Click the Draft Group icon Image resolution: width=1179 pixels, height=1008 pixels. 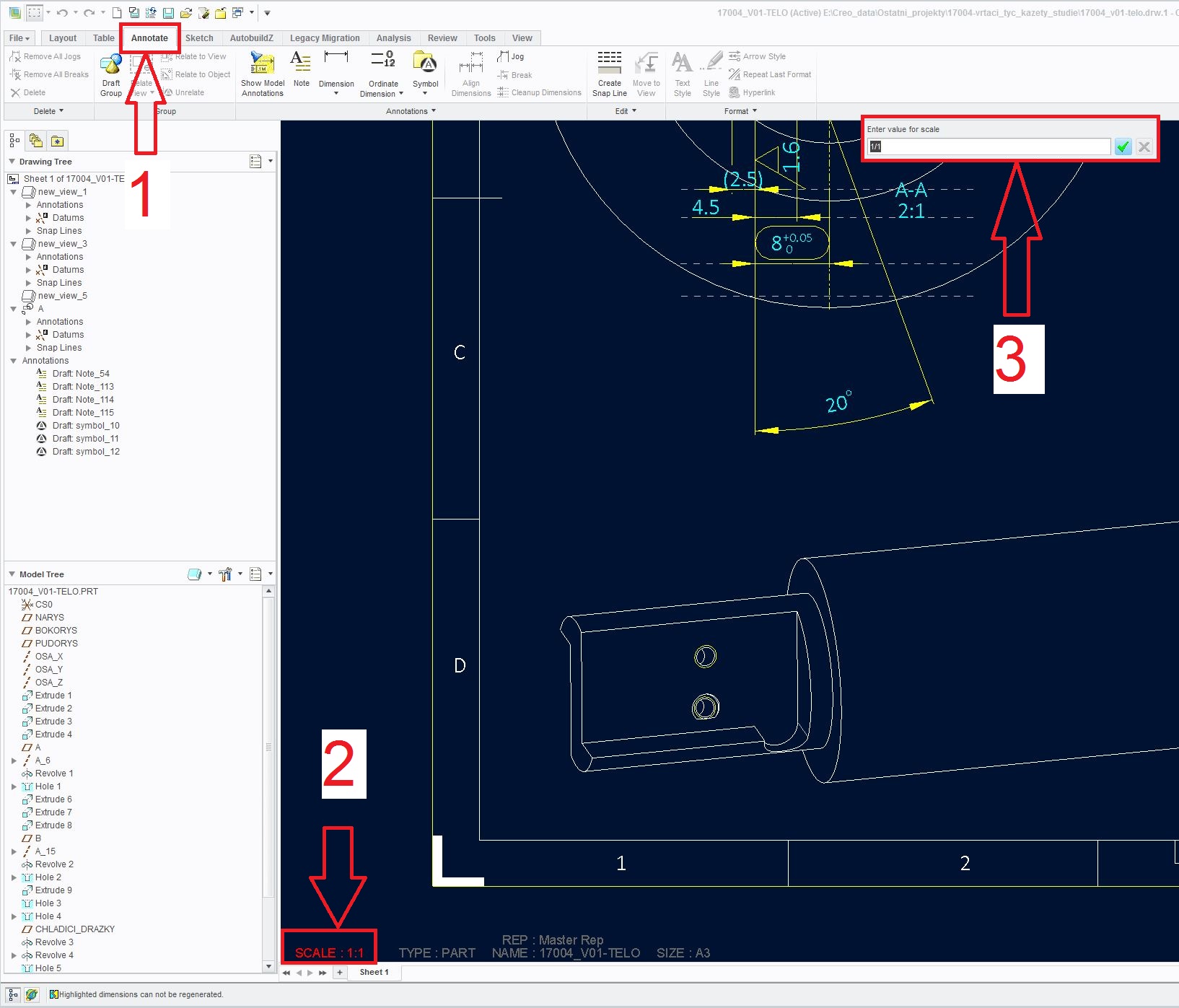click(x=111, y=75)
